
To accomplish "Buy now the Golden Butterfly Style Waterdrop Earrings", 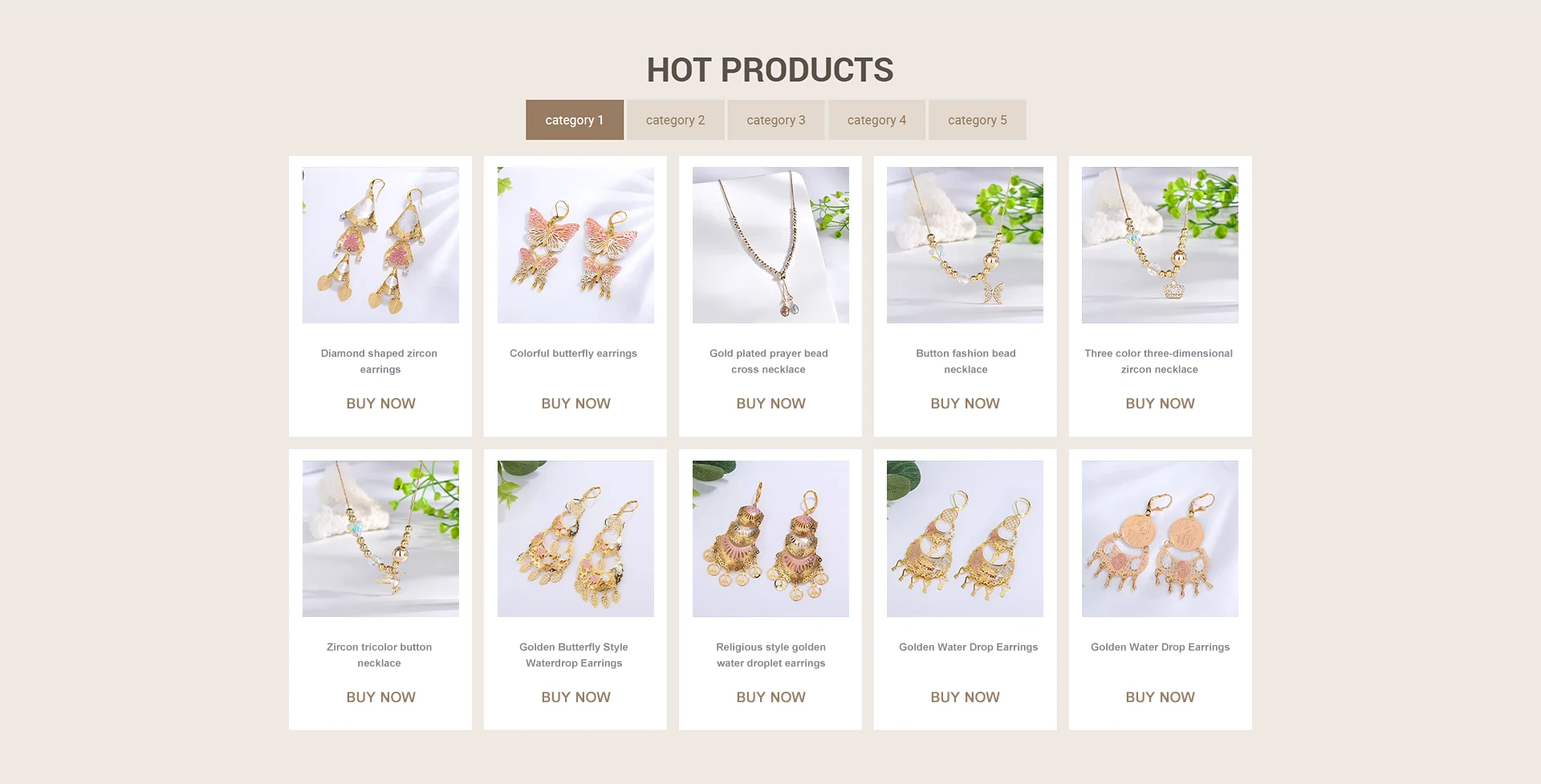I will click(575, 697).
